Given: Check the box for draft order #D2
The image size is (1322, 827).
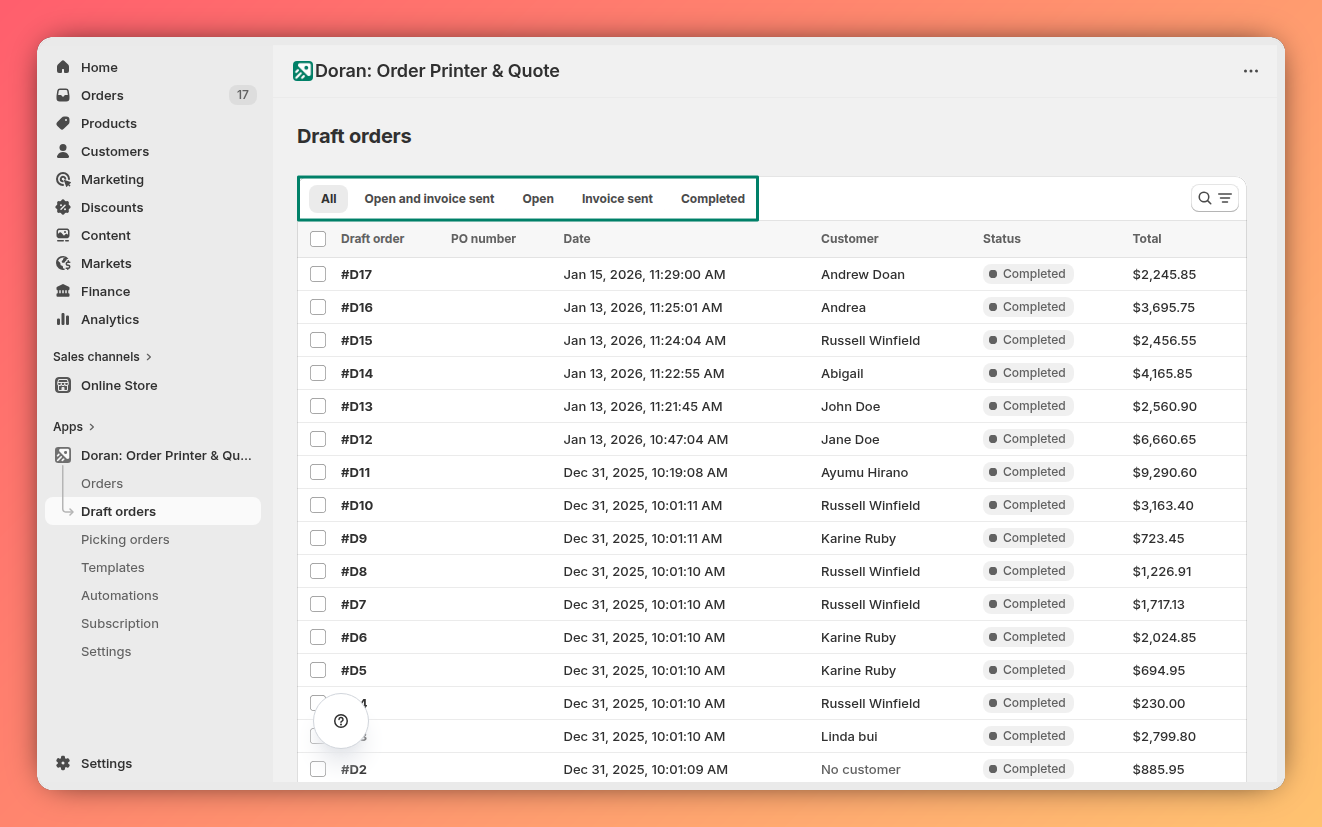Looking at the screenshot, I should [318, 769].
